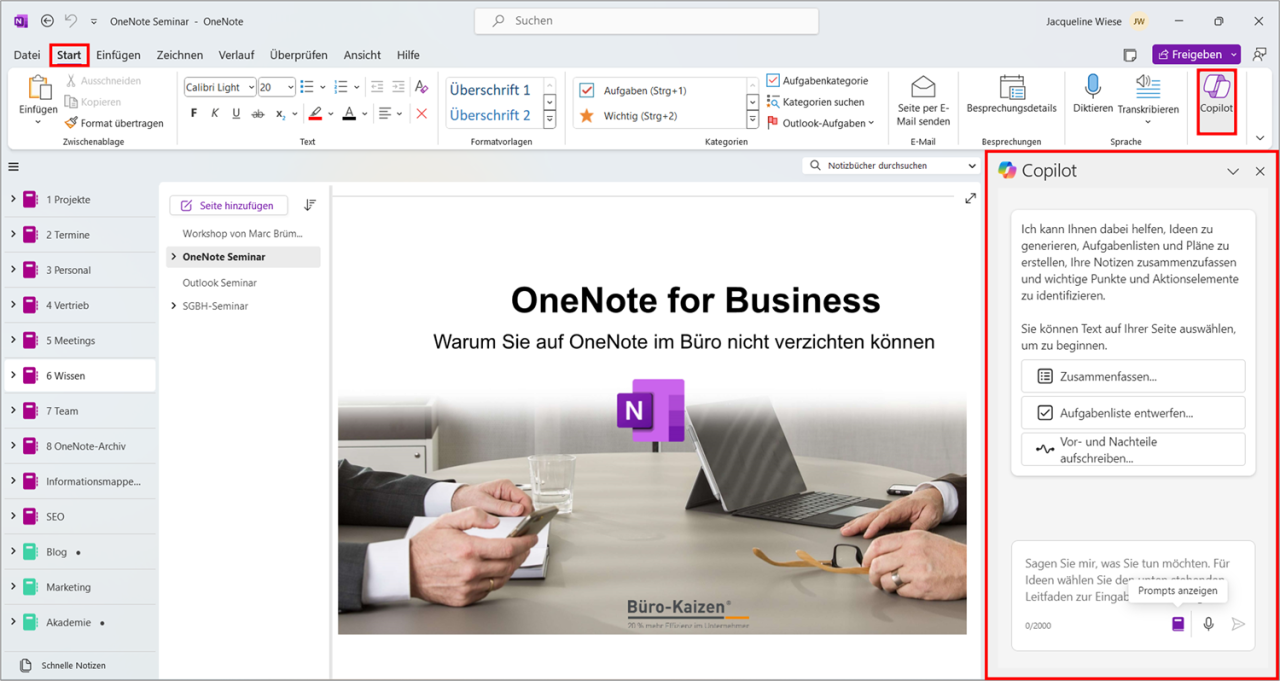
Task: Open the Copilot pane icon in ribbon
Action: (x=1216, y=98)
